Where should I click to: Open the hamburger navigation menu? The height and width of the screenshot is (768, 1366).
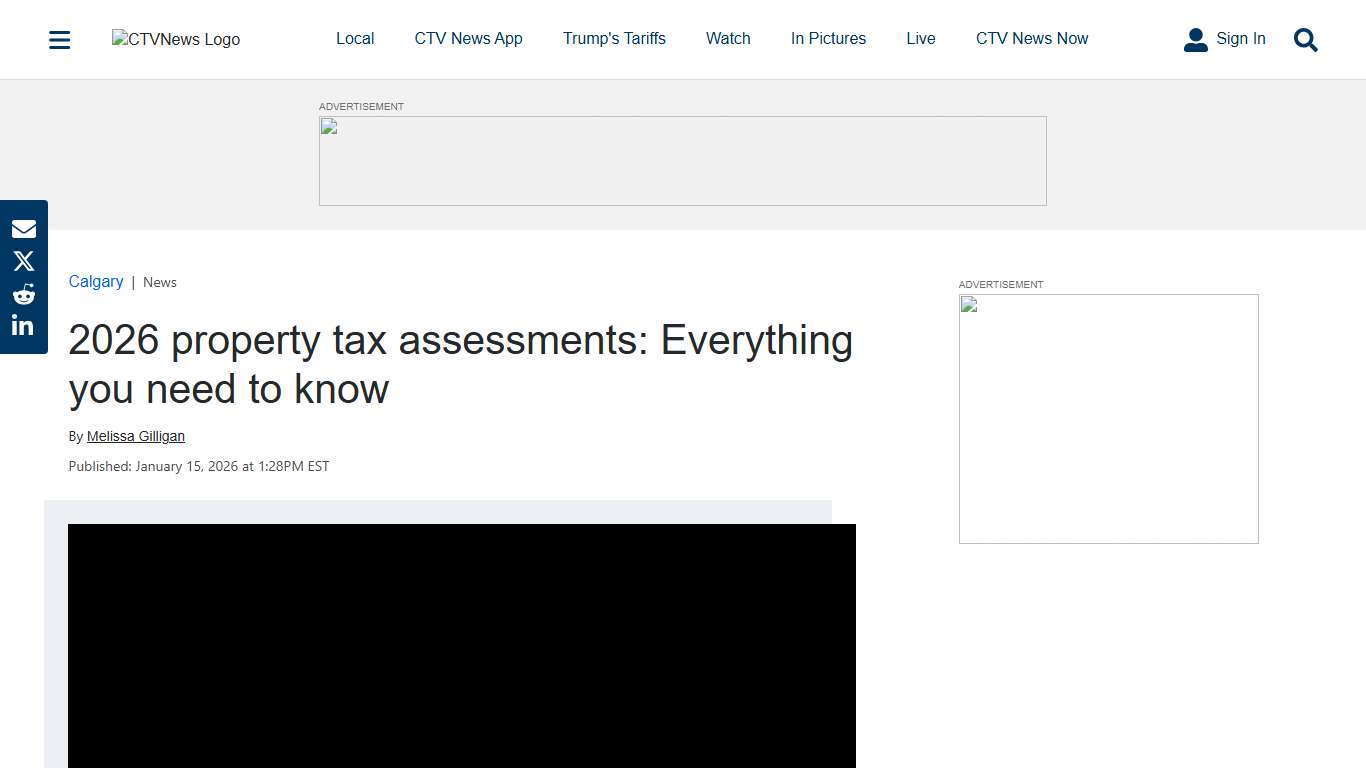(x=60, y=40)
